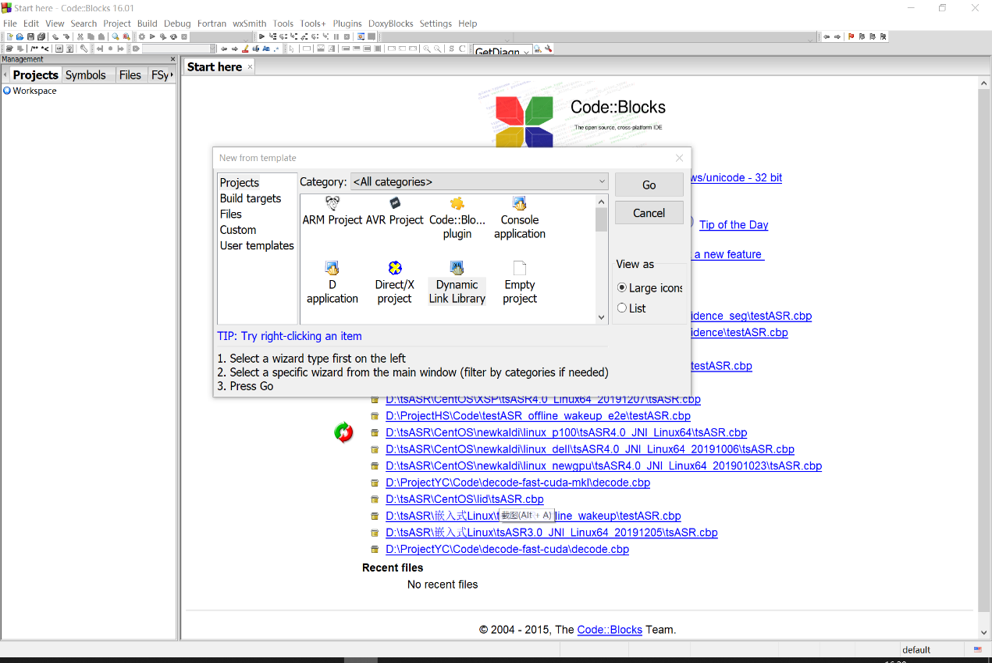Click the Open file toolbar icon

click(20, 37)
